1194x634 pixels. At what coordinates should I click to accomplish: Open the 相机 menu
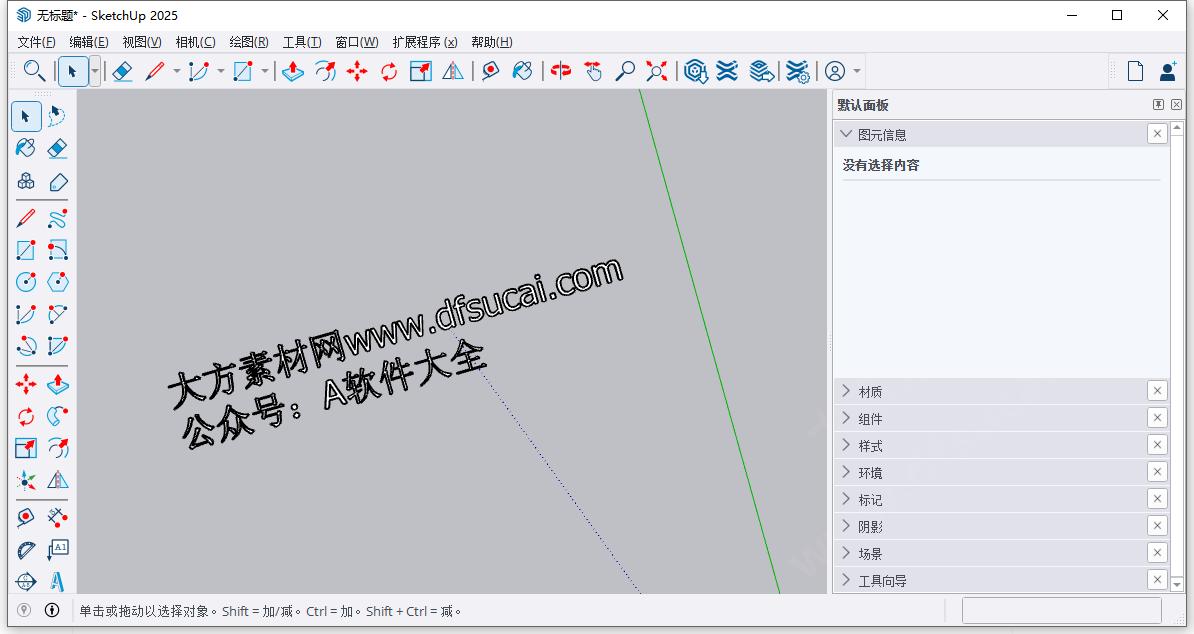pos(195,42)
